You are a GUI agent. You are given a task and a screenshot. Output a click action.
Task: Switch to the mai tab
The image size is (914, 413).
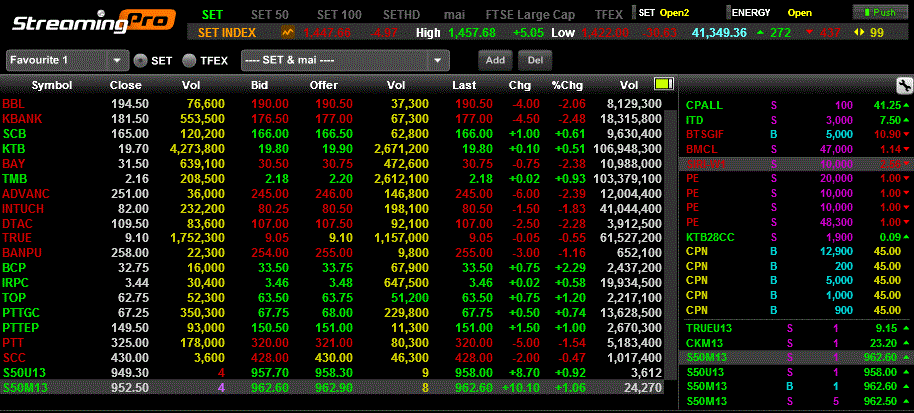(454, 14)
